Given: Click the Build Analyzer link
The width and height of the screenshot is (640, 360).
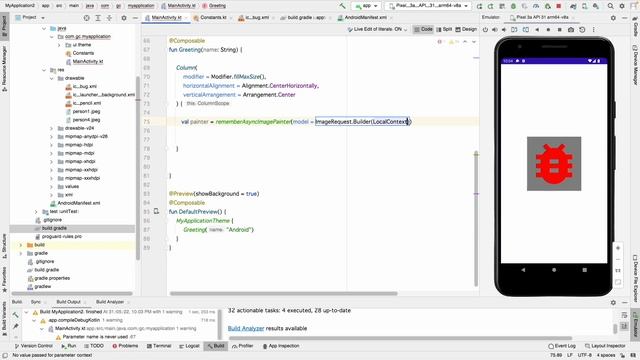Looking at the screenshot, I should point(246,328).
